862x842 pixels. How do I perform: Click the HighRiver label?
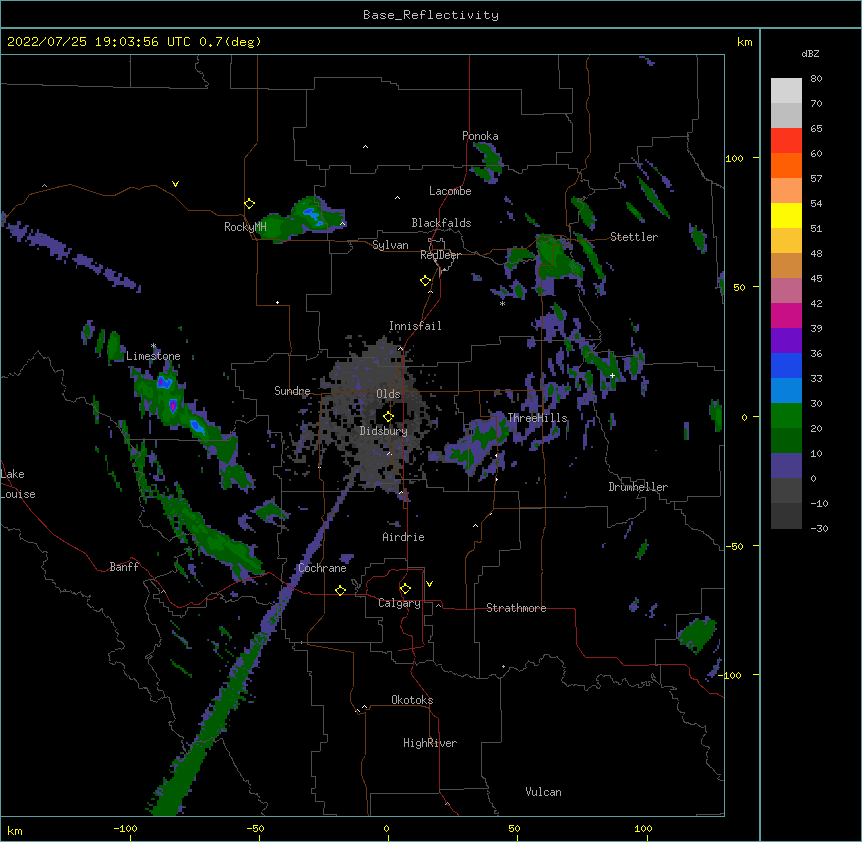point(430,743)
